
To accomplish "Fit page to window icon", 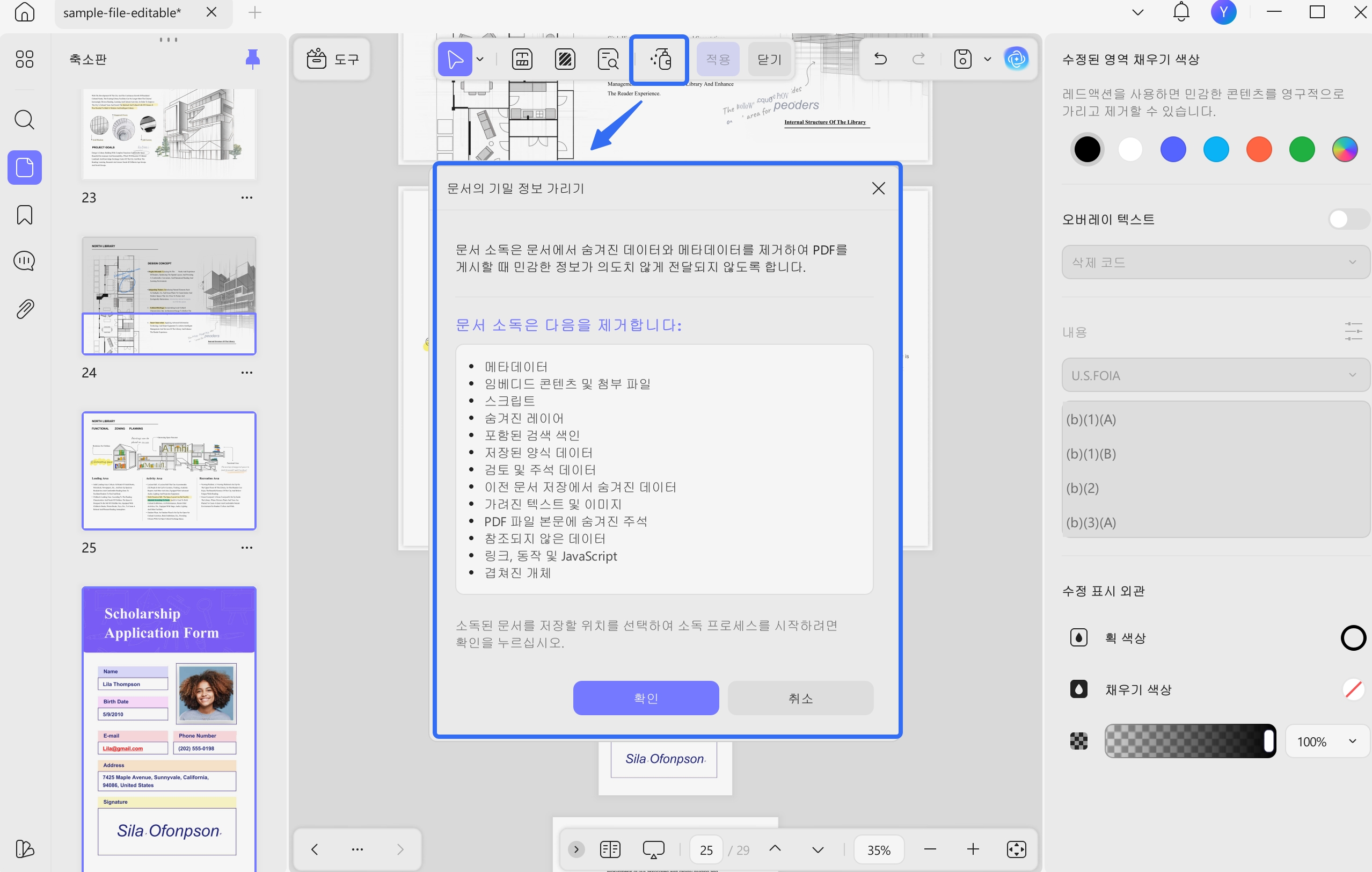I will coord(1017,850).
